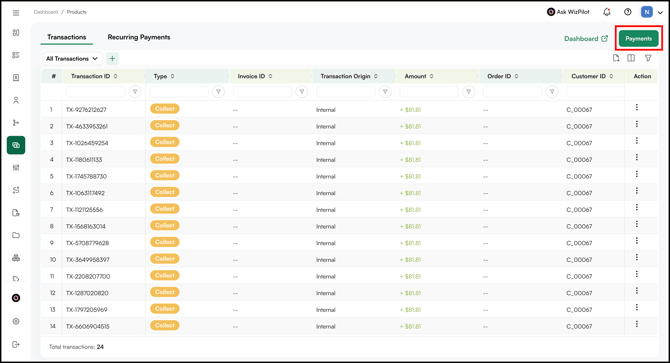Open the folder icon in the sidebar
This screenshot has height=363, width=670.
(x=16, y=235)
